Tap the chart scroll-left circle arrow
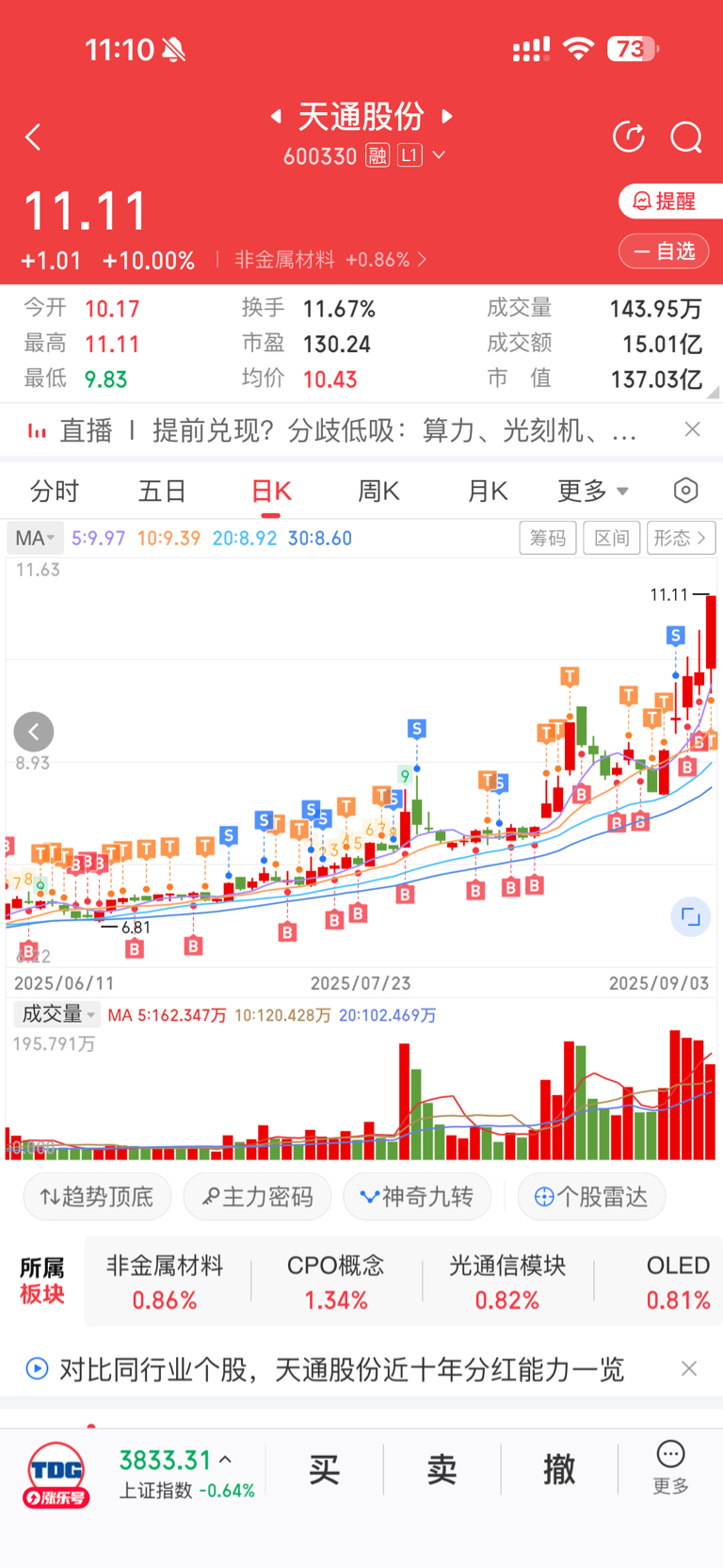 (x=34, y=732)
